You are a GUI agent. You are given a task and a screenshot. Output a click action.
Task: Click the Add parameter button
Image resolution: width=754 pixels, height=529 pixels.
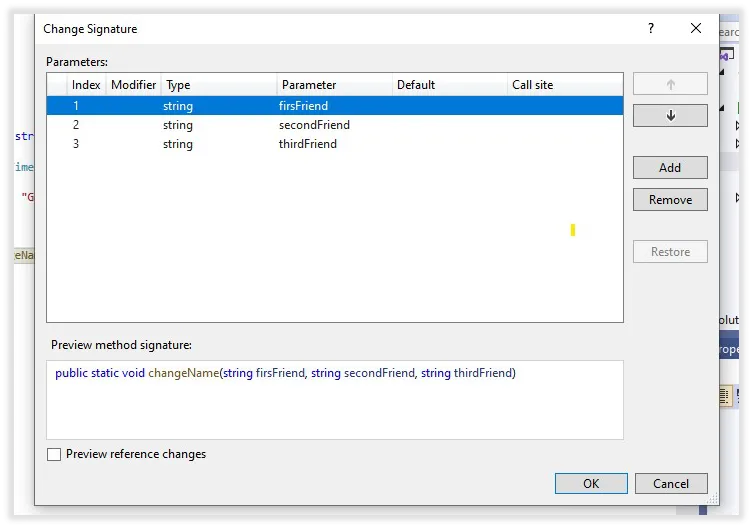[670, 167]
